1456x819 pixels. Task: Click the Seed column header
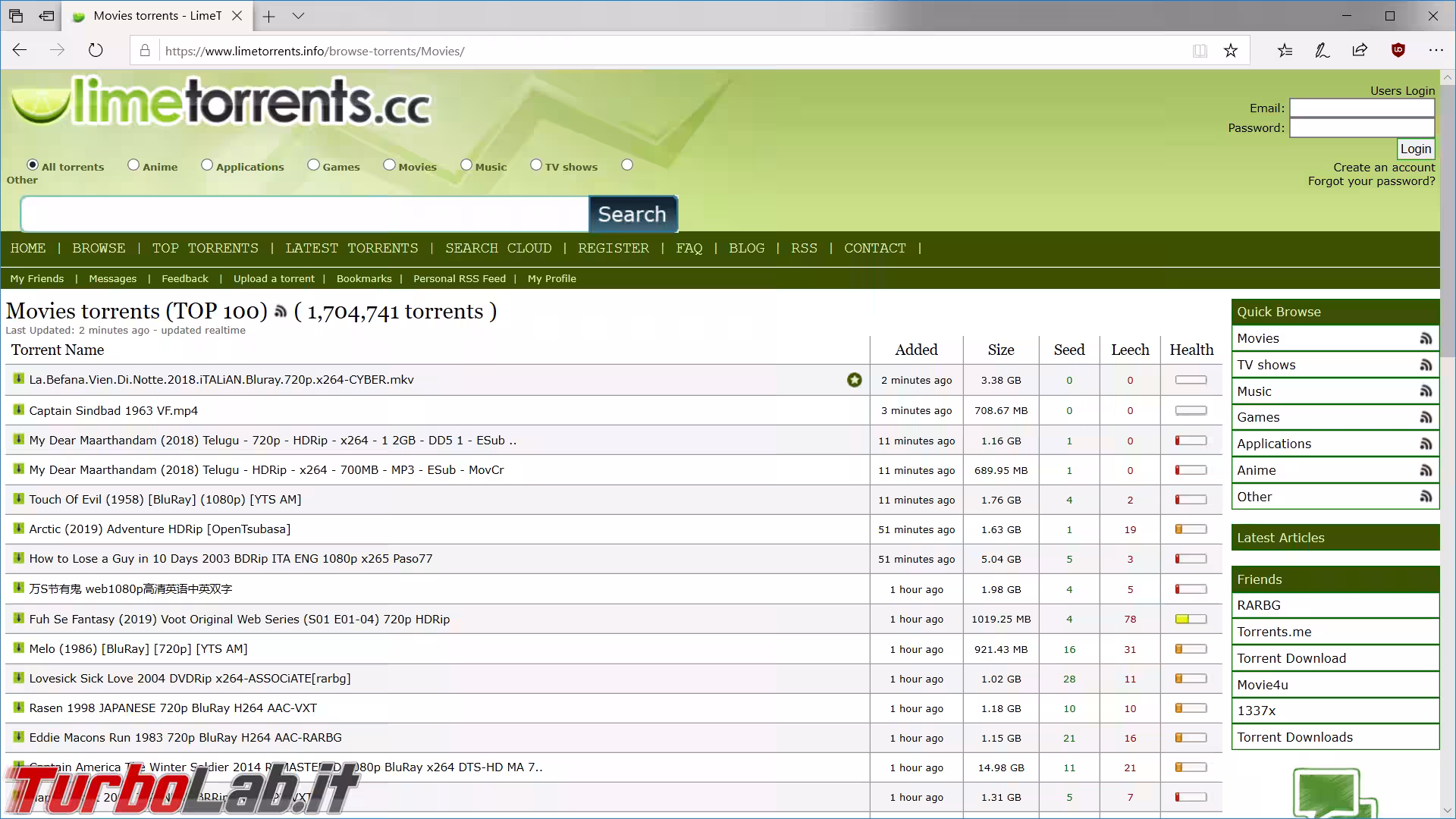pos(1069,350)
